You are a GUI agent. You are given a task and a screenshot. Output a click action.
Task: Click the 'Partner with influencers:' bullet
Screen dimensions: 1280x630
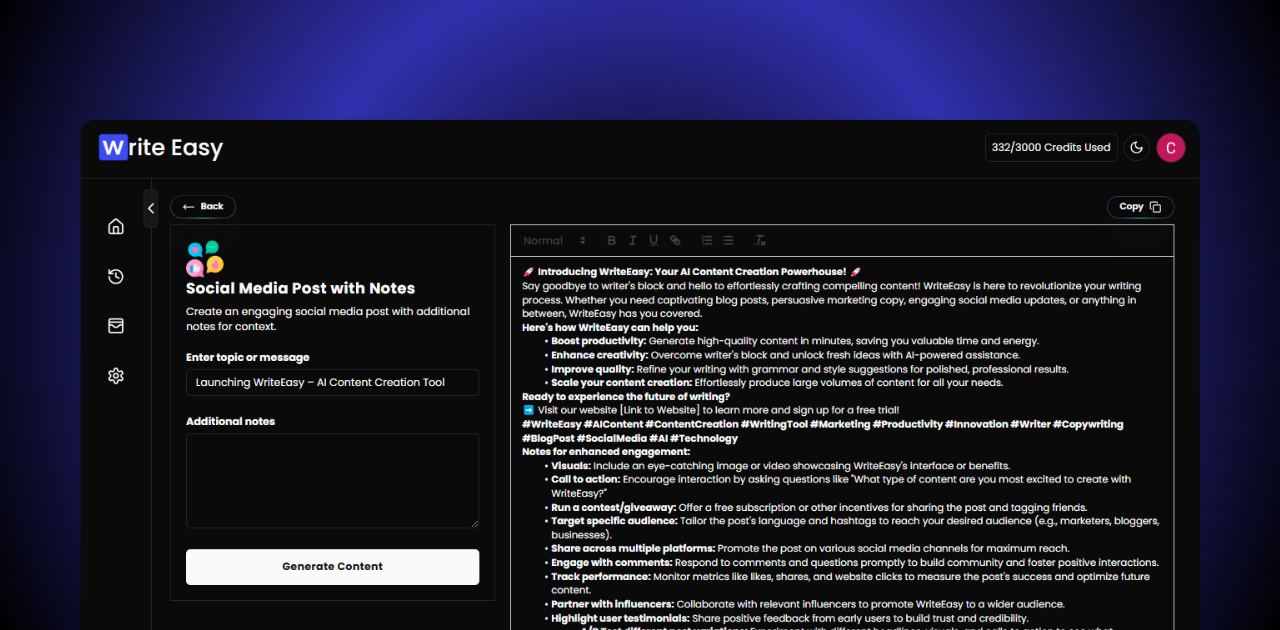pos(808,604)
